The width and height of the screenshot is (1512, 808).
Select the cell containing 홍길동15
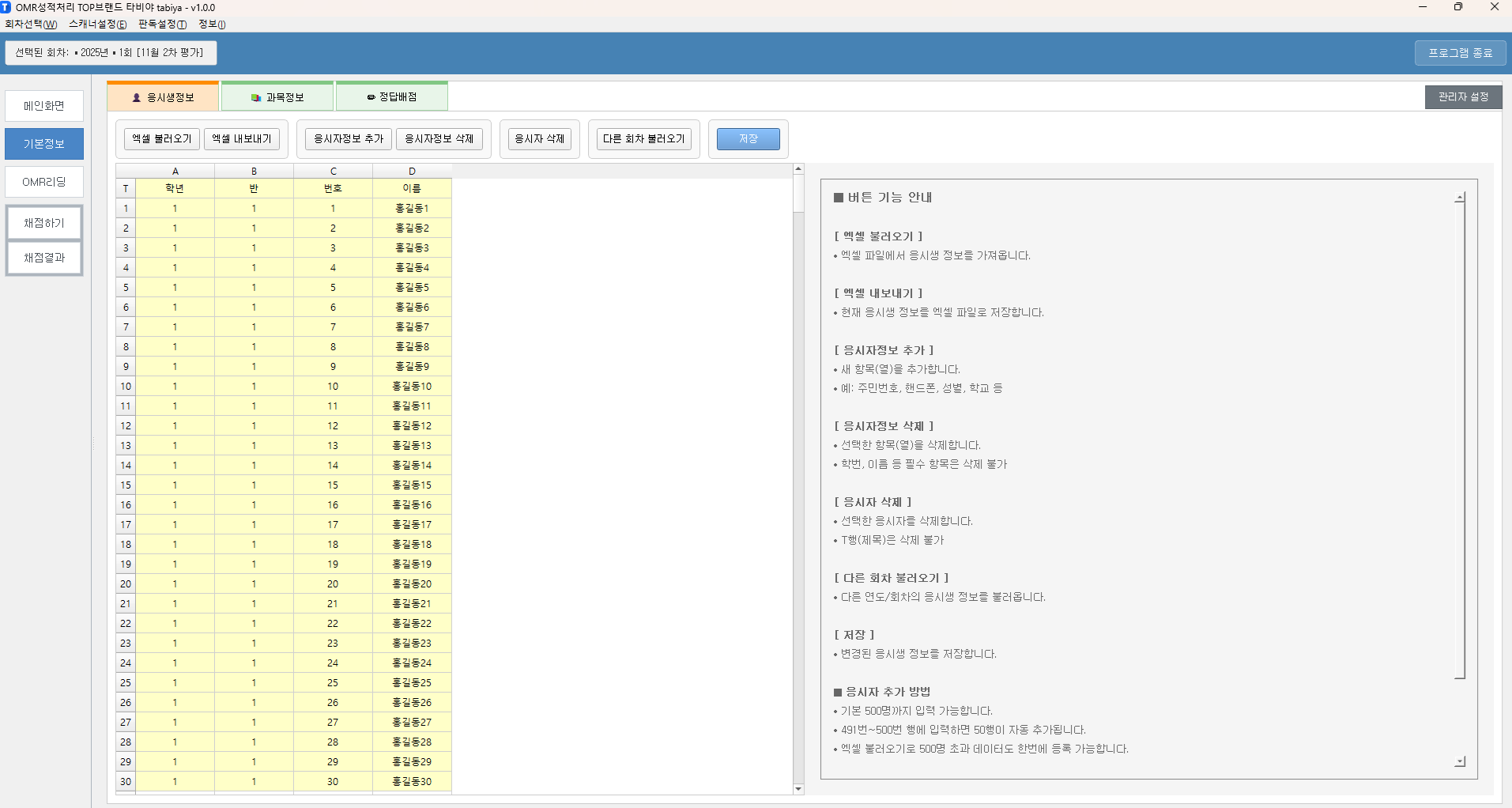[x=412, y=485]
